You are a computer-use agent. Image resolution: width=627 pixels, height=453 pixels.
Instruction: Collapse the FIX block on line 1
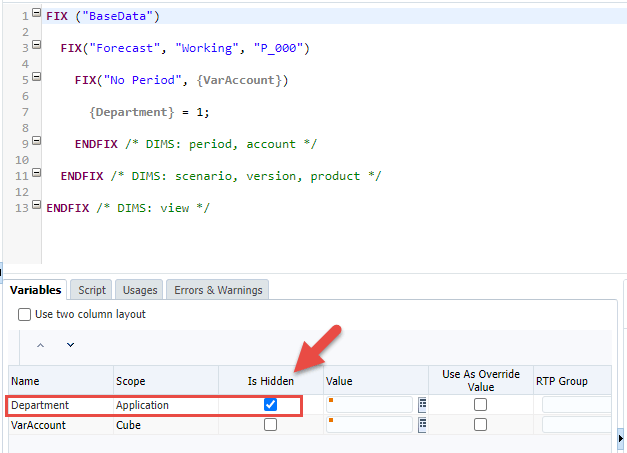37,13
